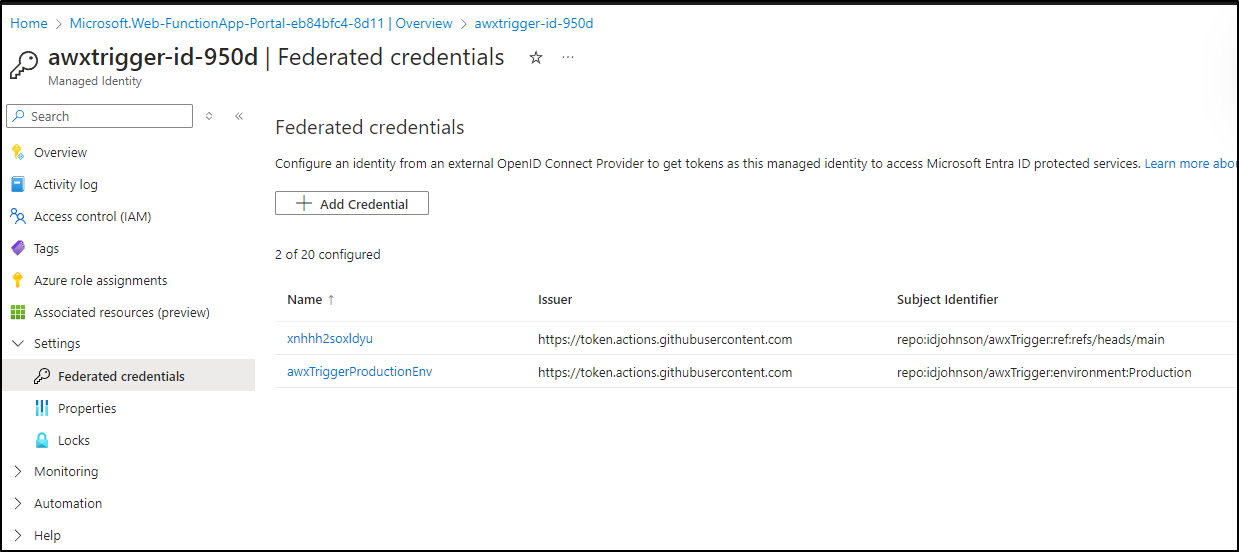Click the Add Credential button
This screenshot has height=552, width=1239.
[352, 204]
